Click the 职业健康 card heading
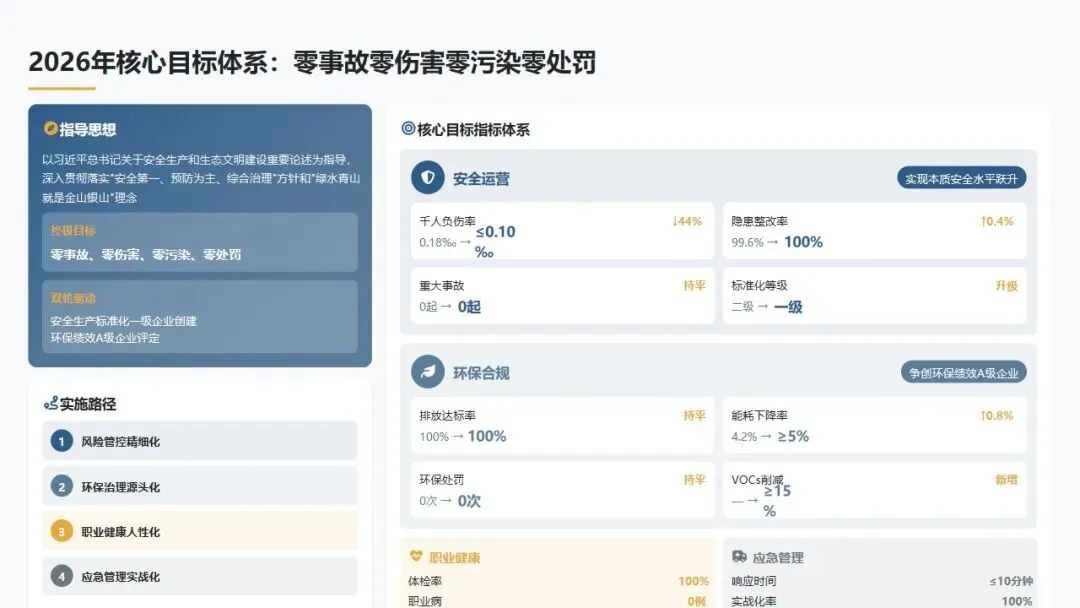1080x608 pixels. point(455,558)
